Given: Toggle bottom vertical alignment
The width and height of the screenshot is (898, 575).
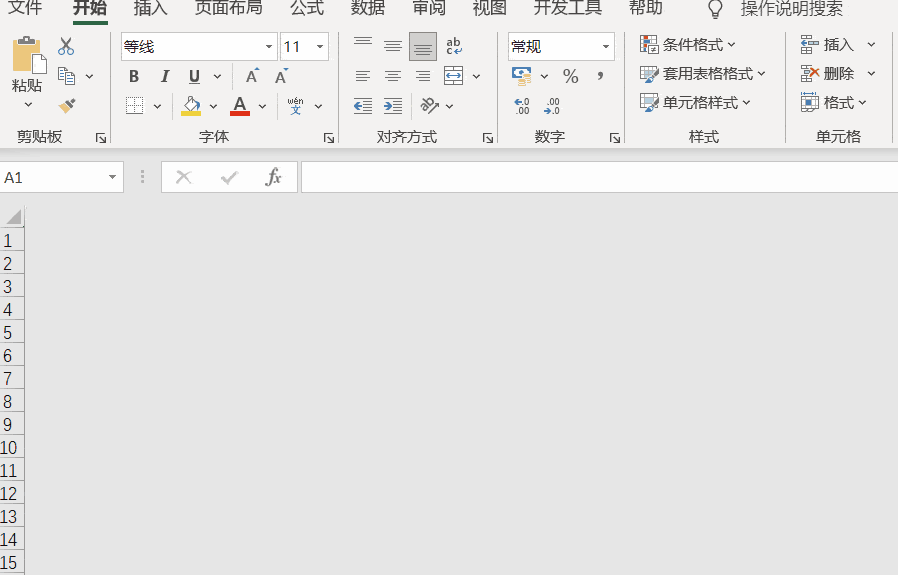Looking at the screenshot, I should [423, 46].
